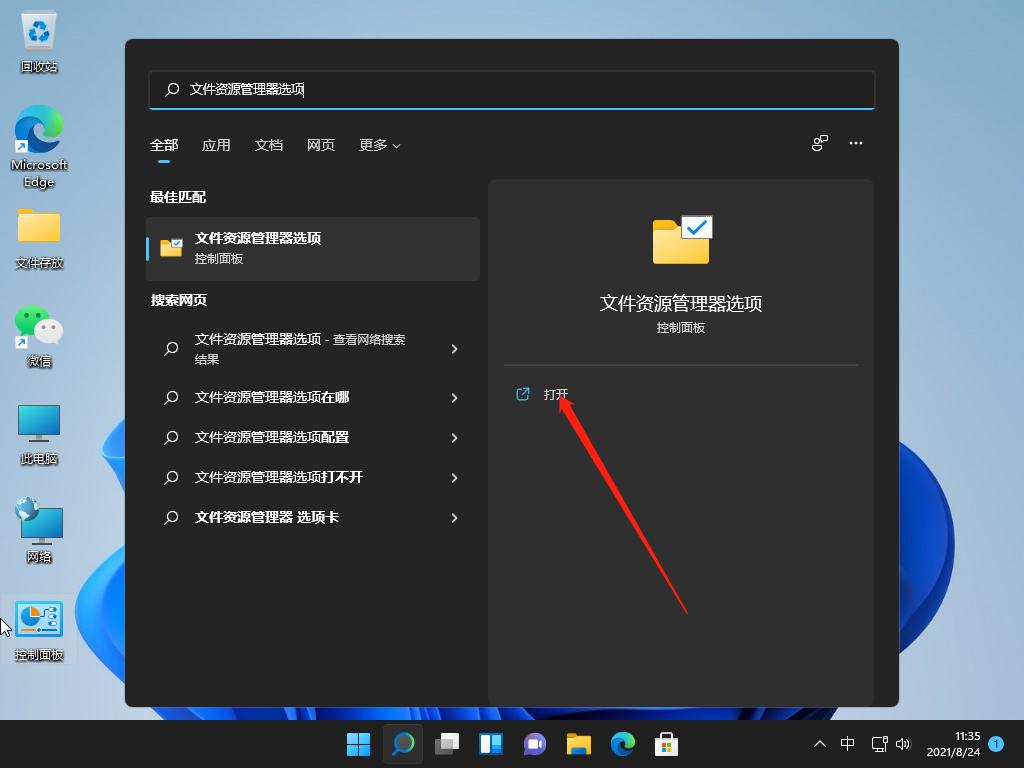Launch Chat from the taskbar
This screenshot has height=768, width=1024.
535,744
